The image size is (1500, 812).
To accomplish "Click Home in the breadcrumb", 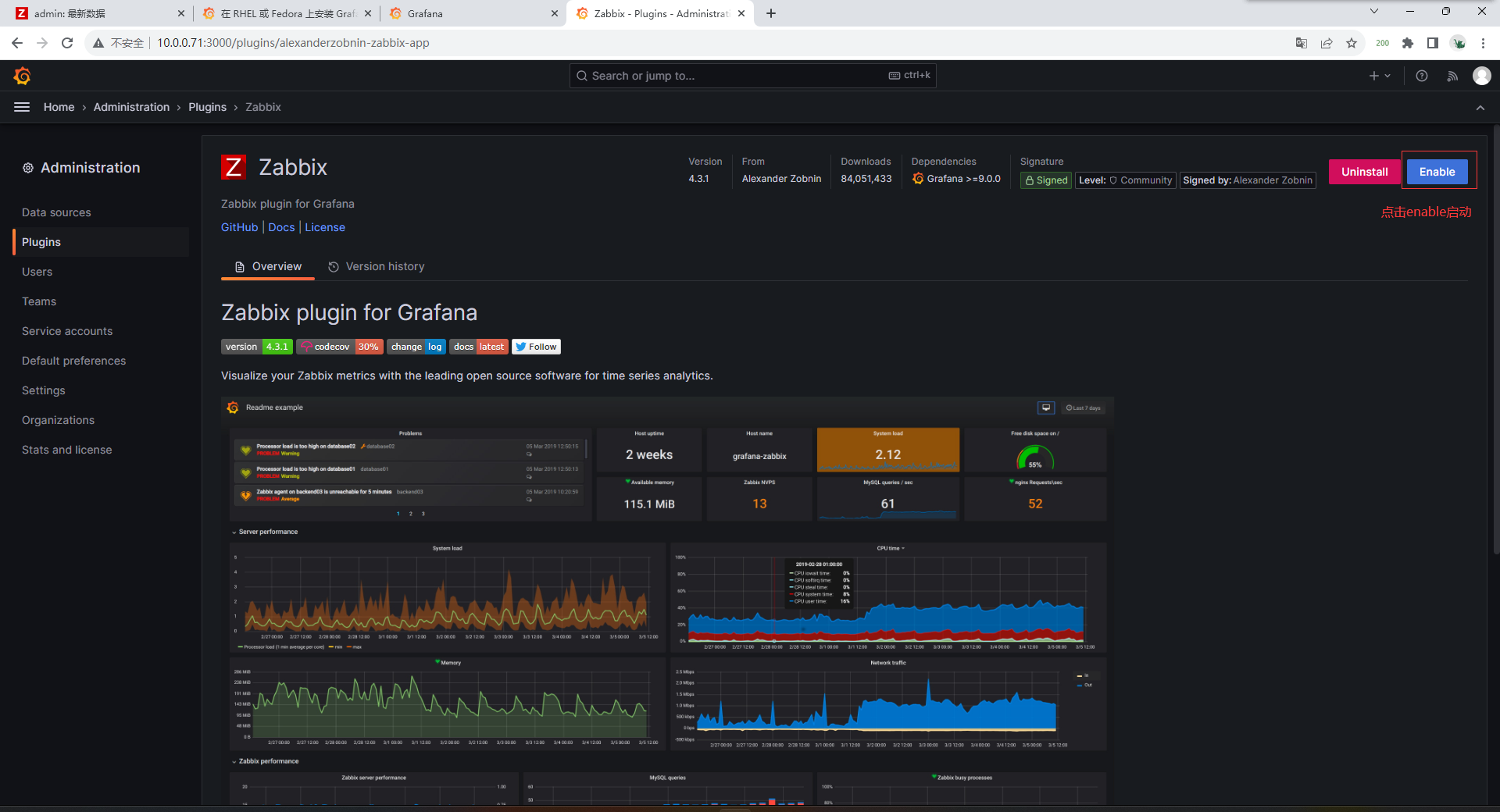I will (59, 107).
